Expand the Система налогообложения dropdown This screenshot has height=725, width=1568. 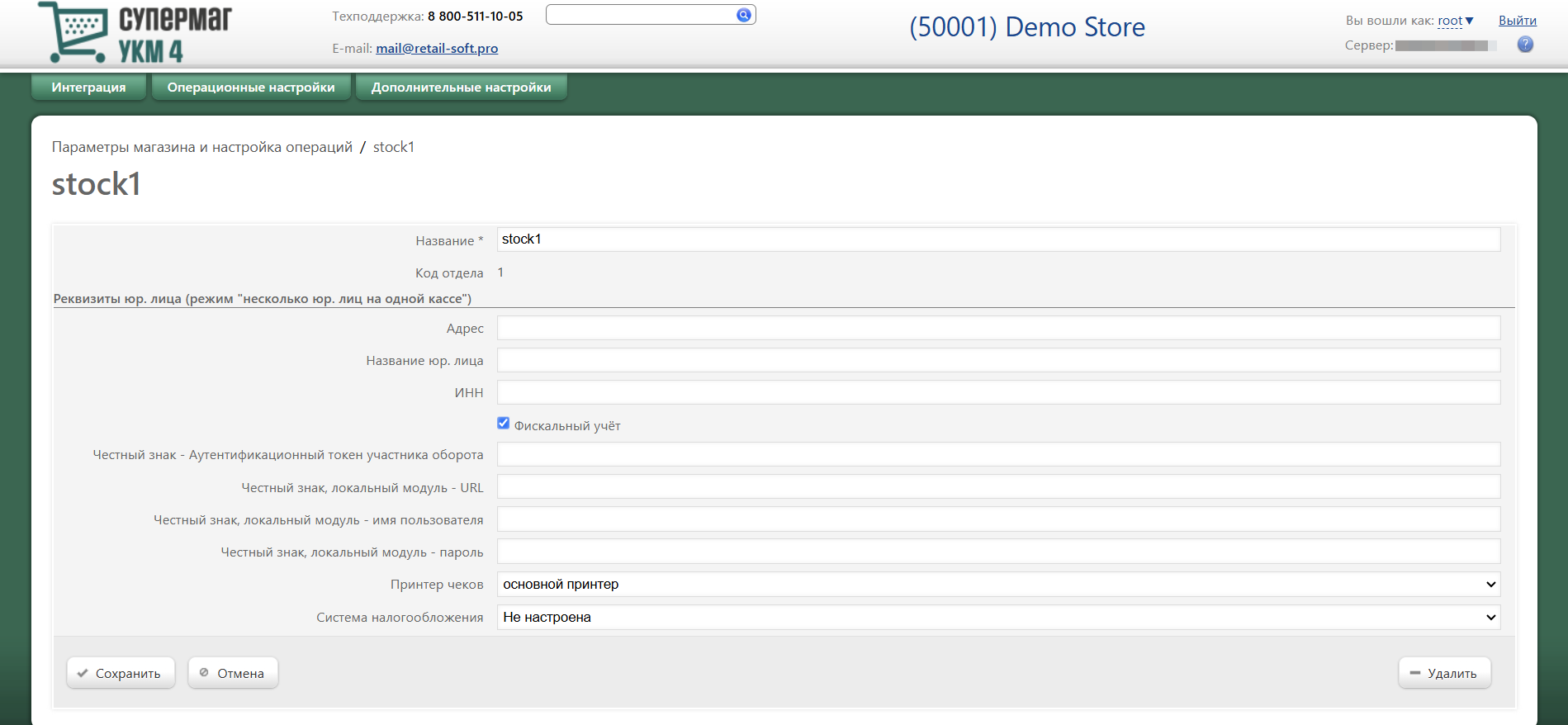click(997, 618)
